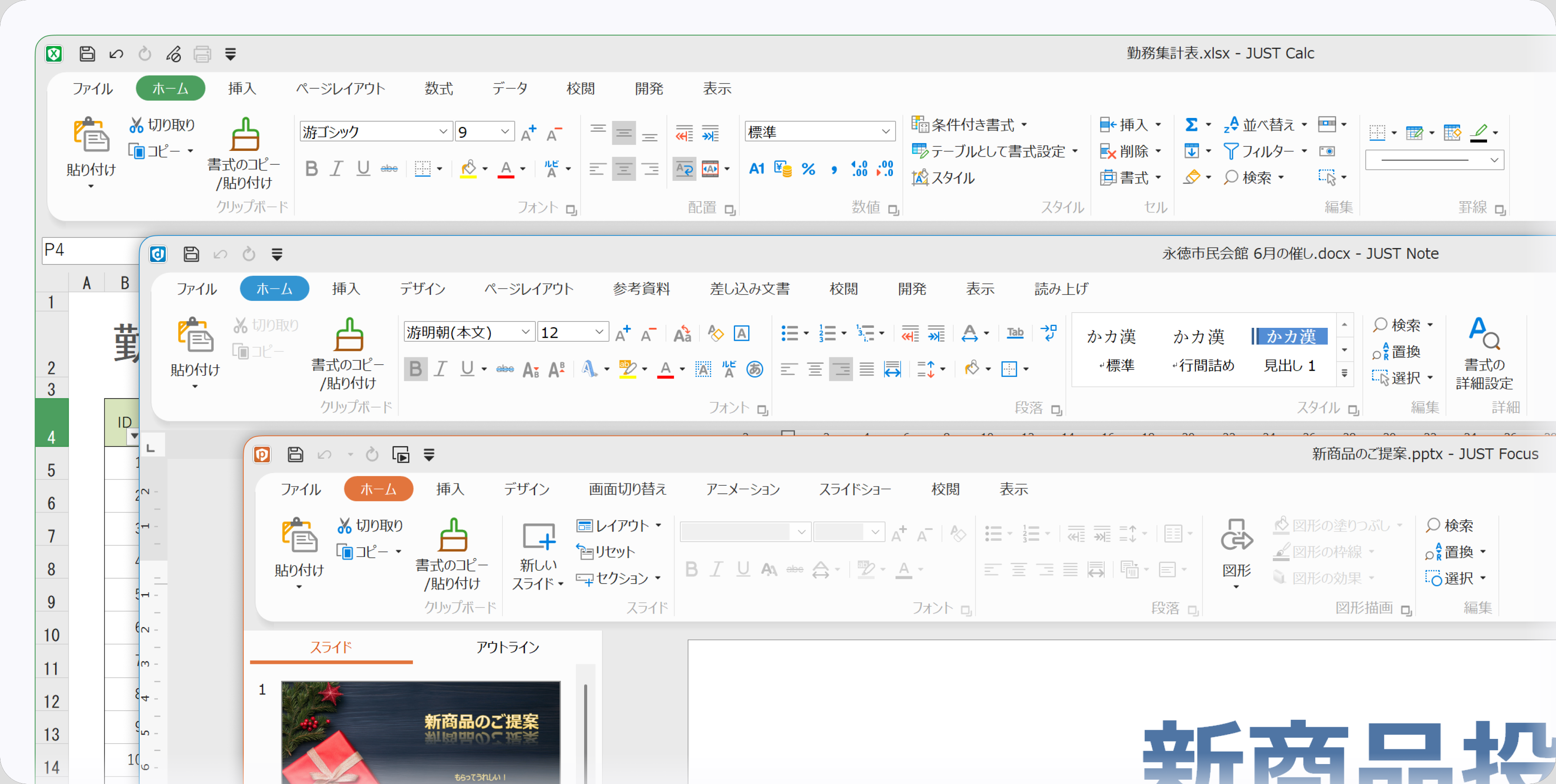Click the justify alignment icon in JUST Note
The image size is (1556, 784).
click(867, 369)
